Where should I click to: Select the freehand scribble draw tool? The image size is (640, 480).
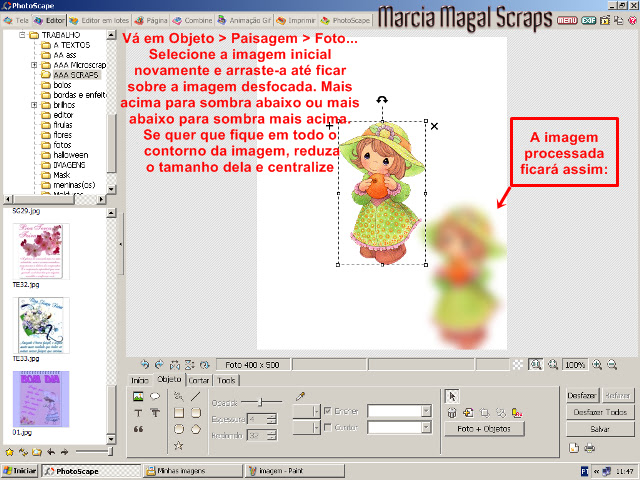pos(178,396)
